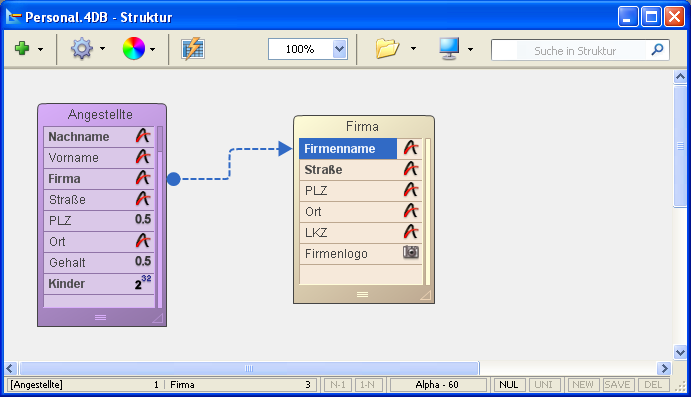Click the green plus add icon

pyautogui.click(x=22, y=48)
